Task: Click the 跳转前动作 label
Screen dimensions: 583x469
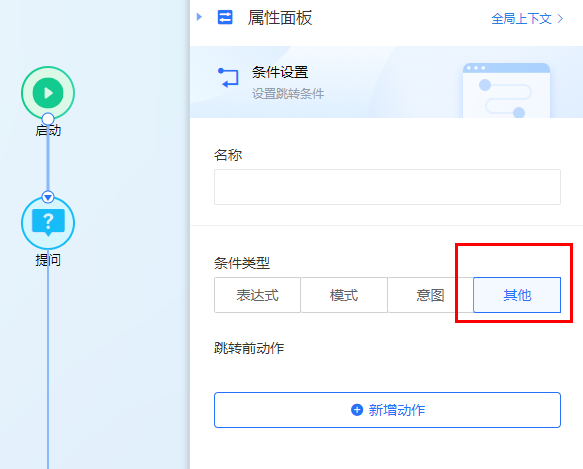Action: point(249,348)
